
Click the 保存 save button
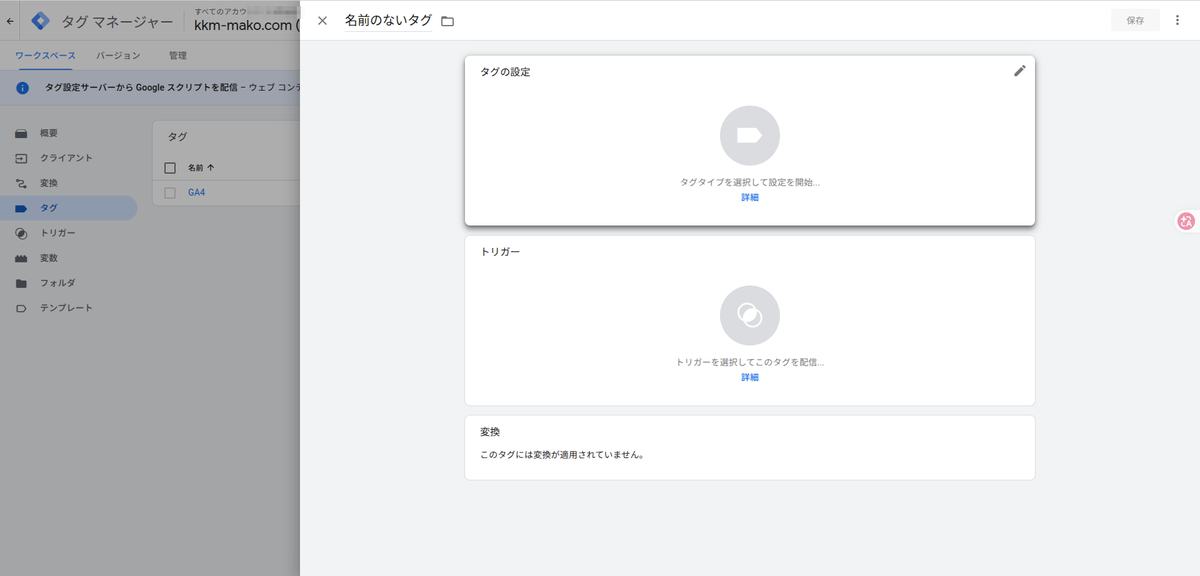[x=1135, y=20]
